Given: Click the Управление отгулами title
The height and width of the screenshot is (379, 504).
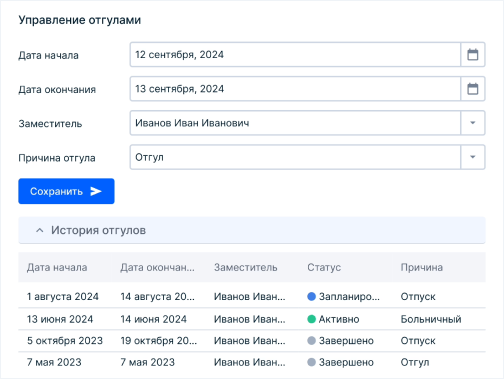Looking at the screenshot, I should click(80, 20).
